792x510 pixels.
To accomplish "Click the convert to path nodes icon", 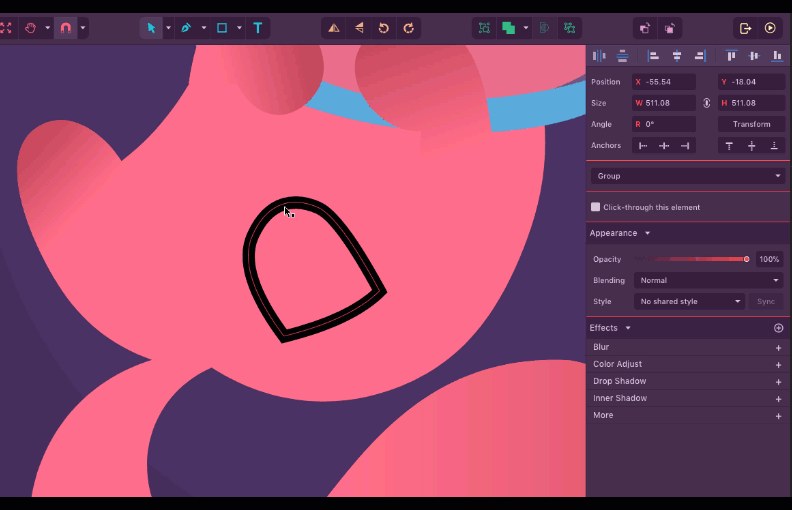I will point(569,28).
